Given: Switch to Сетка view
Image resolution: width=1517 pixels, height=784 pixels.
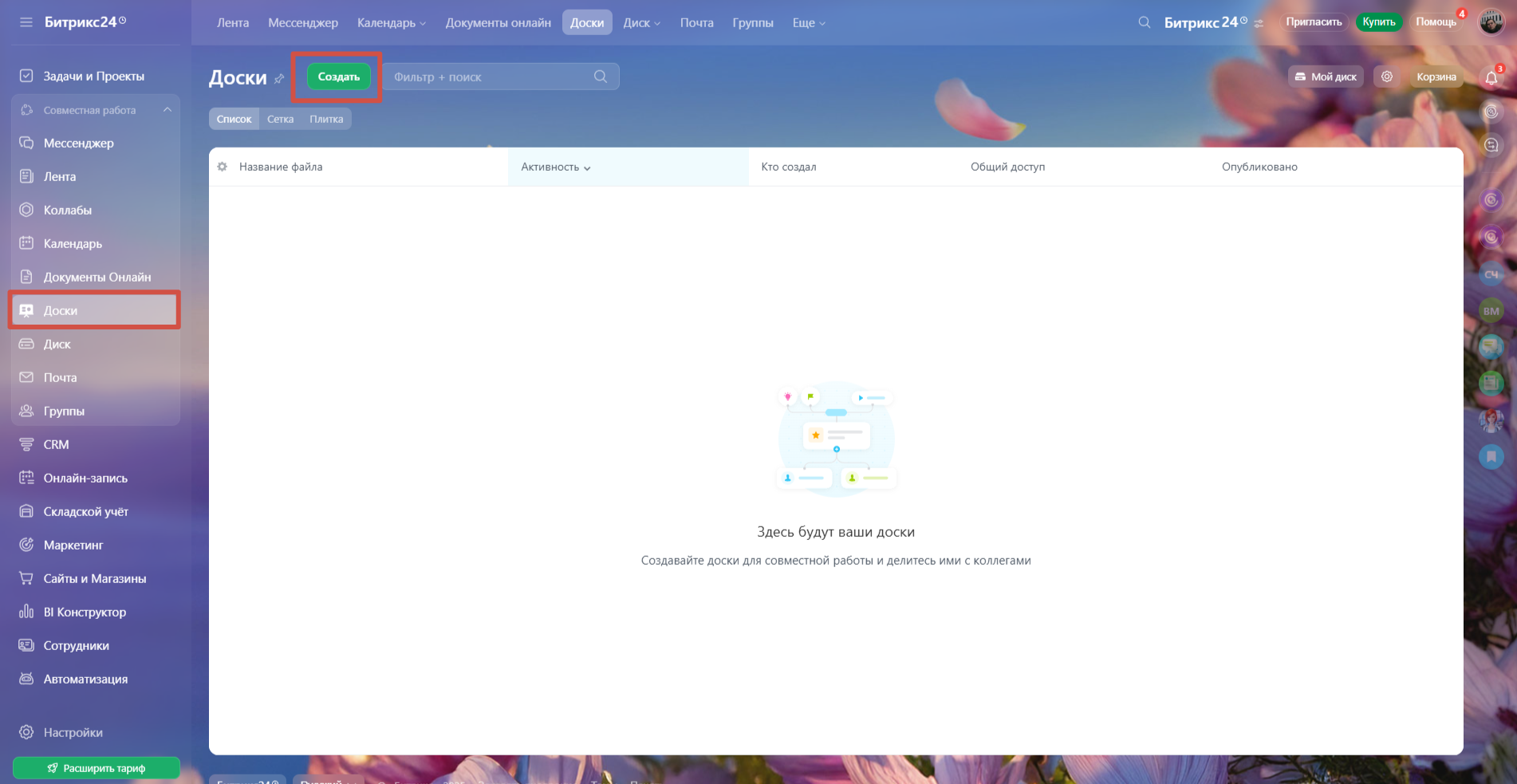Looking at the screenshot, I should (280, 119).
